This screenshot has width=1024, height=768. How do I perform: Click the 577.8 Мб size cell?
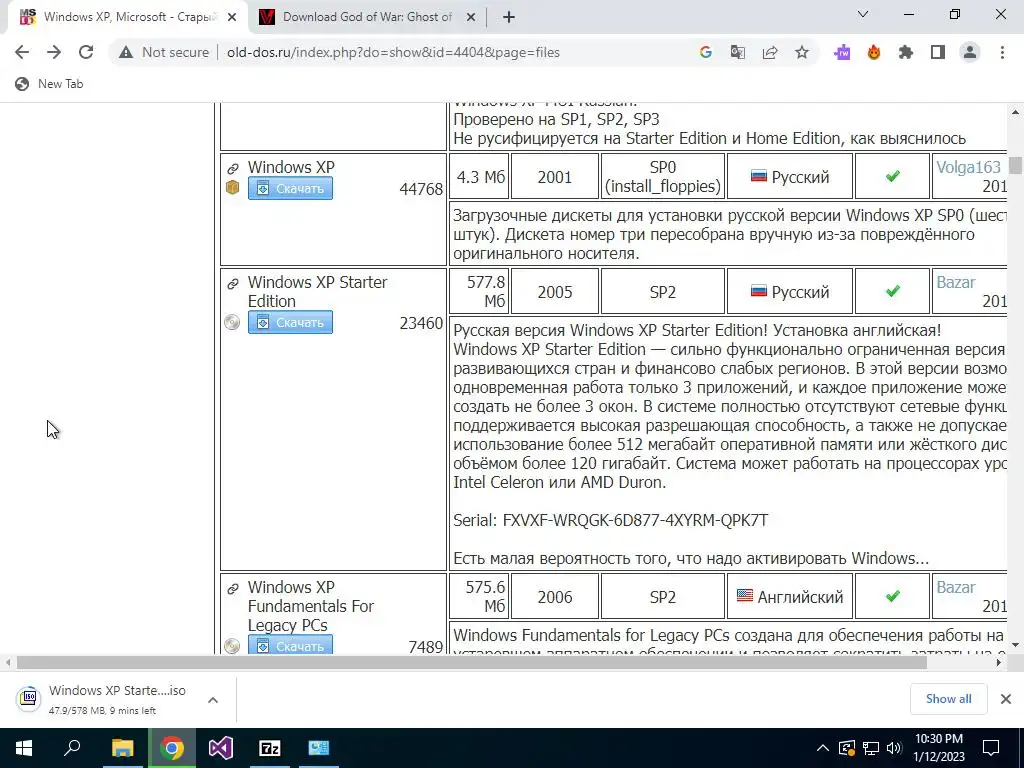coord(479,291)
